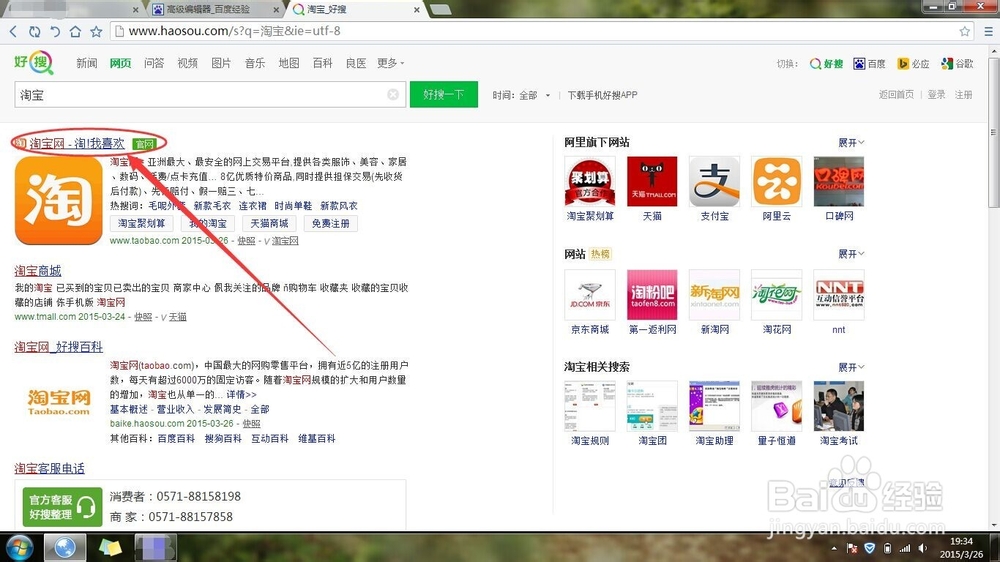1000x562 pixels.
Task: Click the page vertical scrollbar thumb
Action: click(x=994, y=132)
